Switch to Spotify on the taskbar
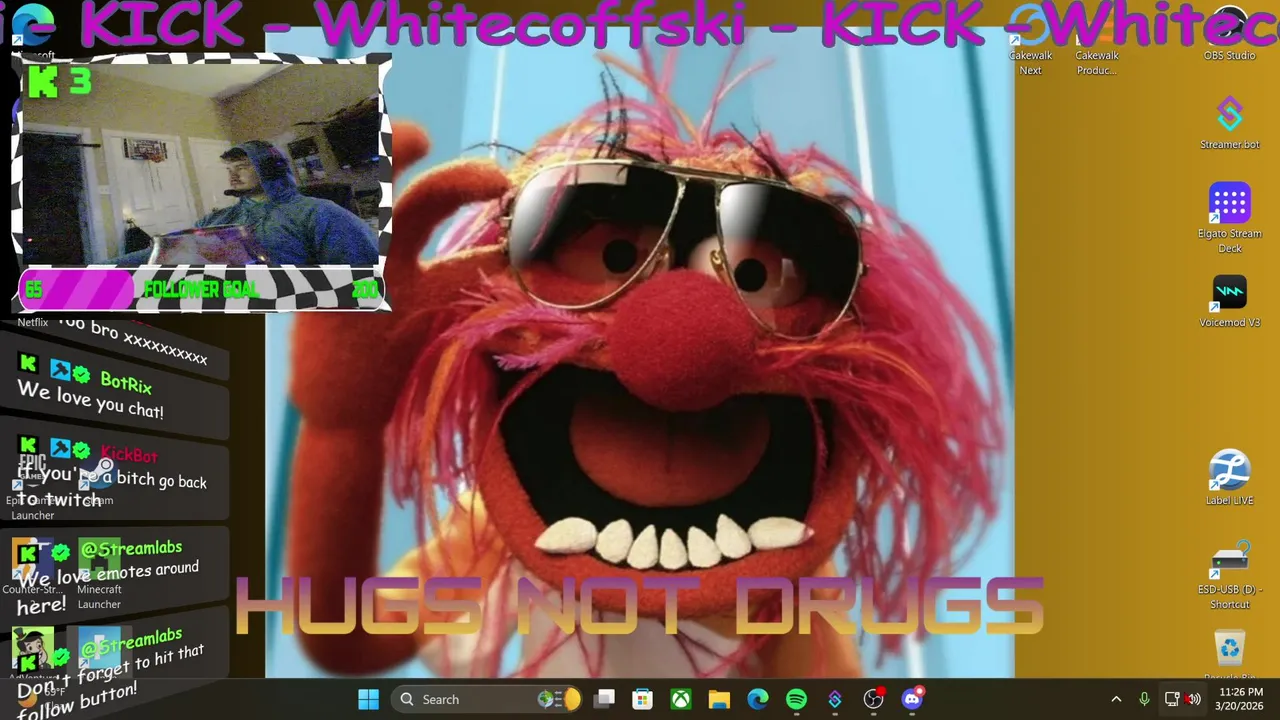 [796, 699]
